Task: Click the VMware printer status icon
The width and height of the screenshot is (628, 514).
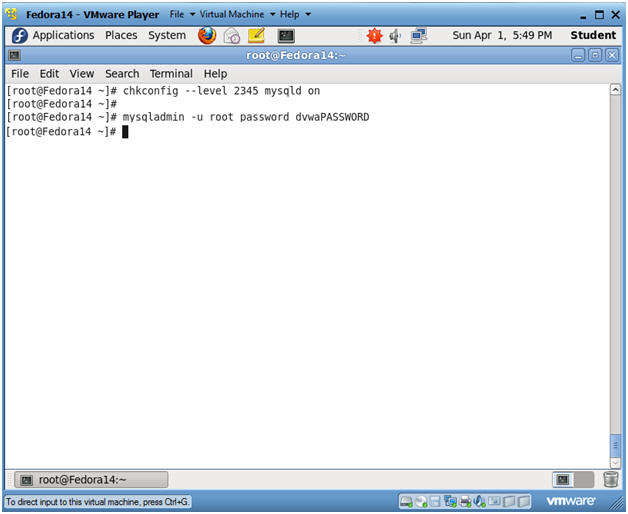Action: tap(465, 502)
